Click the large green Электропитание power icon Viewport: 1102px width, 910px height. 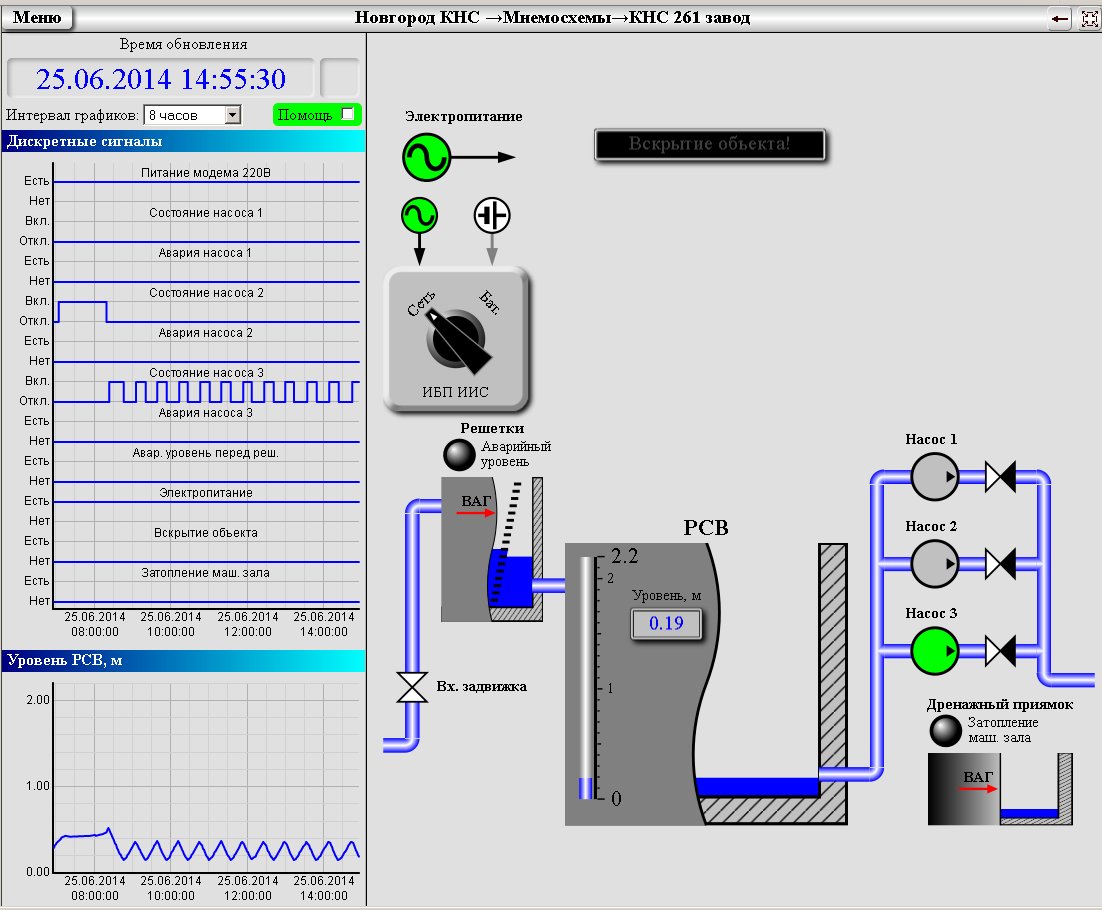pos(427,157)
